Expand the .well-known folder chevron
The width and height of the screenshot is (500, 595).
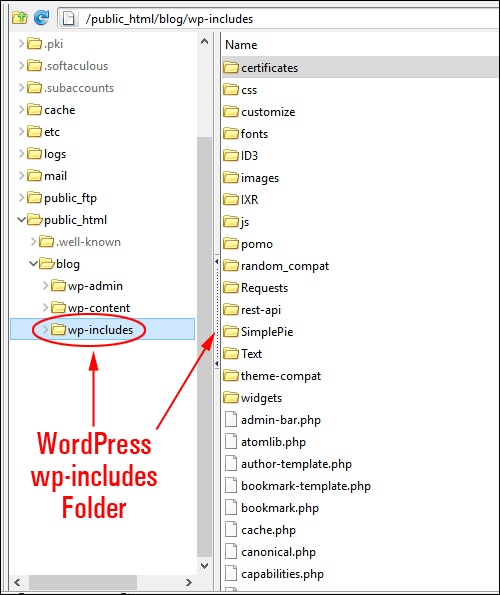(x=34, y=241)
